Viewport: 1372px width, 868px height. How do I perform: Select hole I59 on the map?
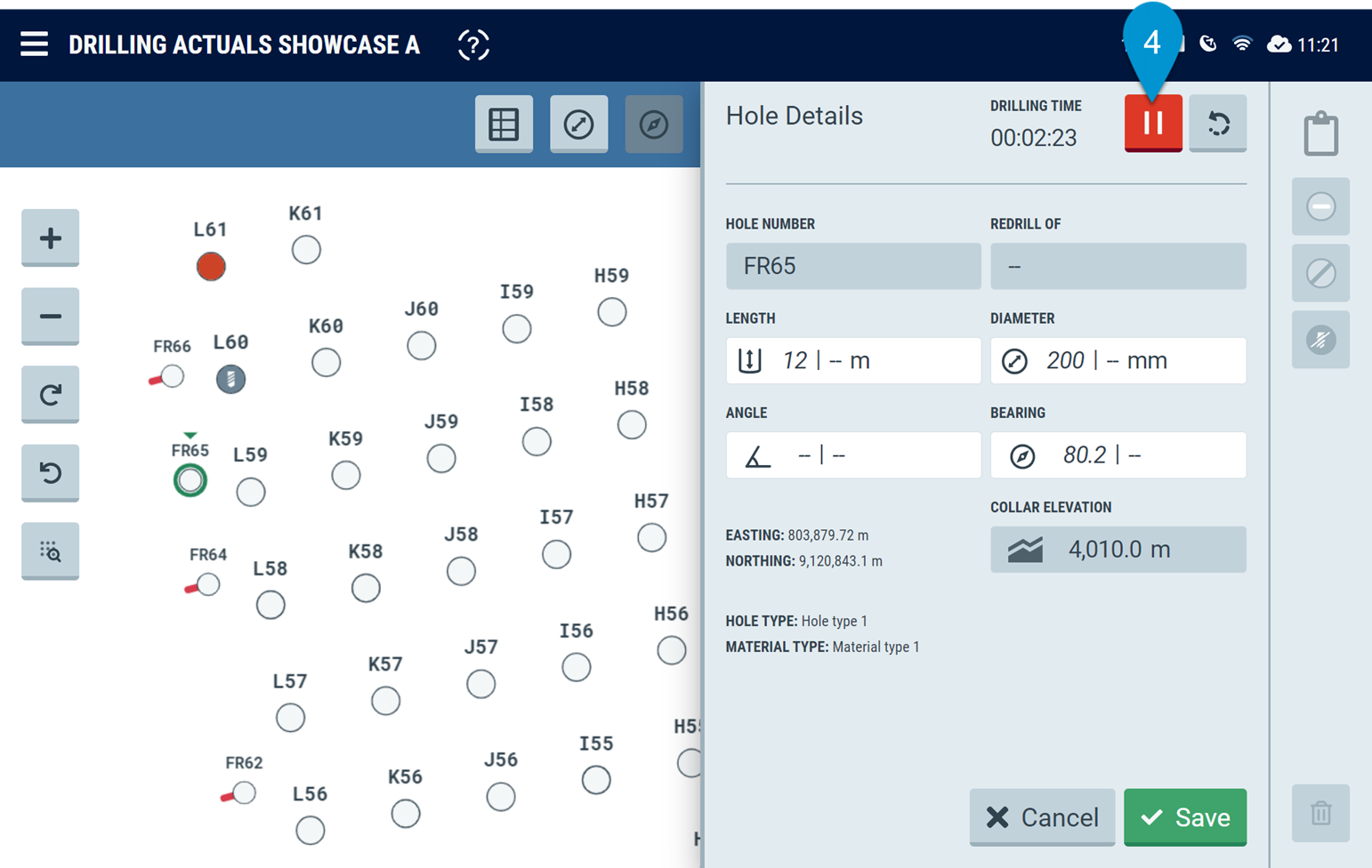click(516, 328)
